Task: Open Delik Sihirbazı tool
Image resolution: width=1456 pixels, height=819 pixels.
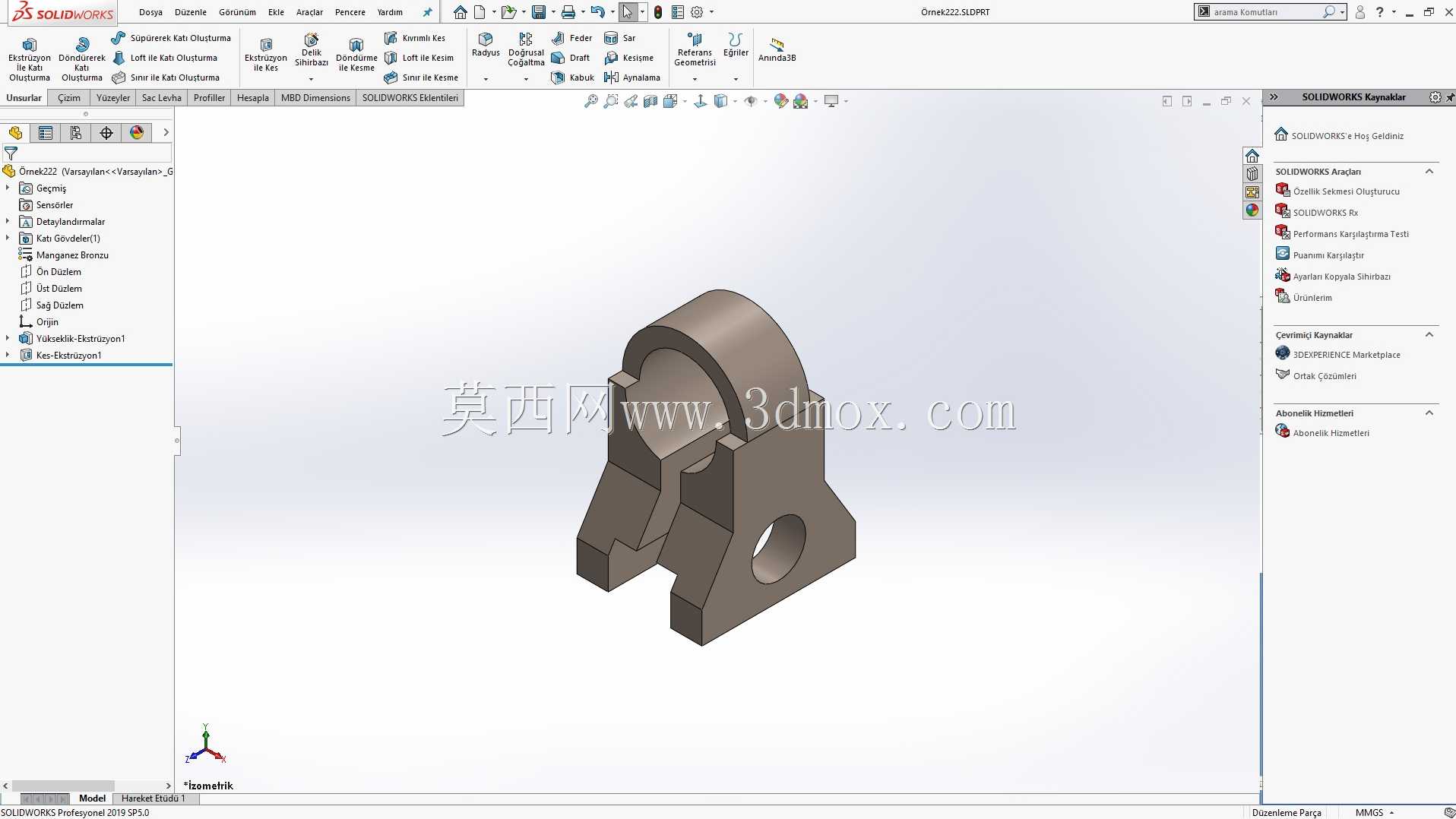Action: (x=312, y=50)
